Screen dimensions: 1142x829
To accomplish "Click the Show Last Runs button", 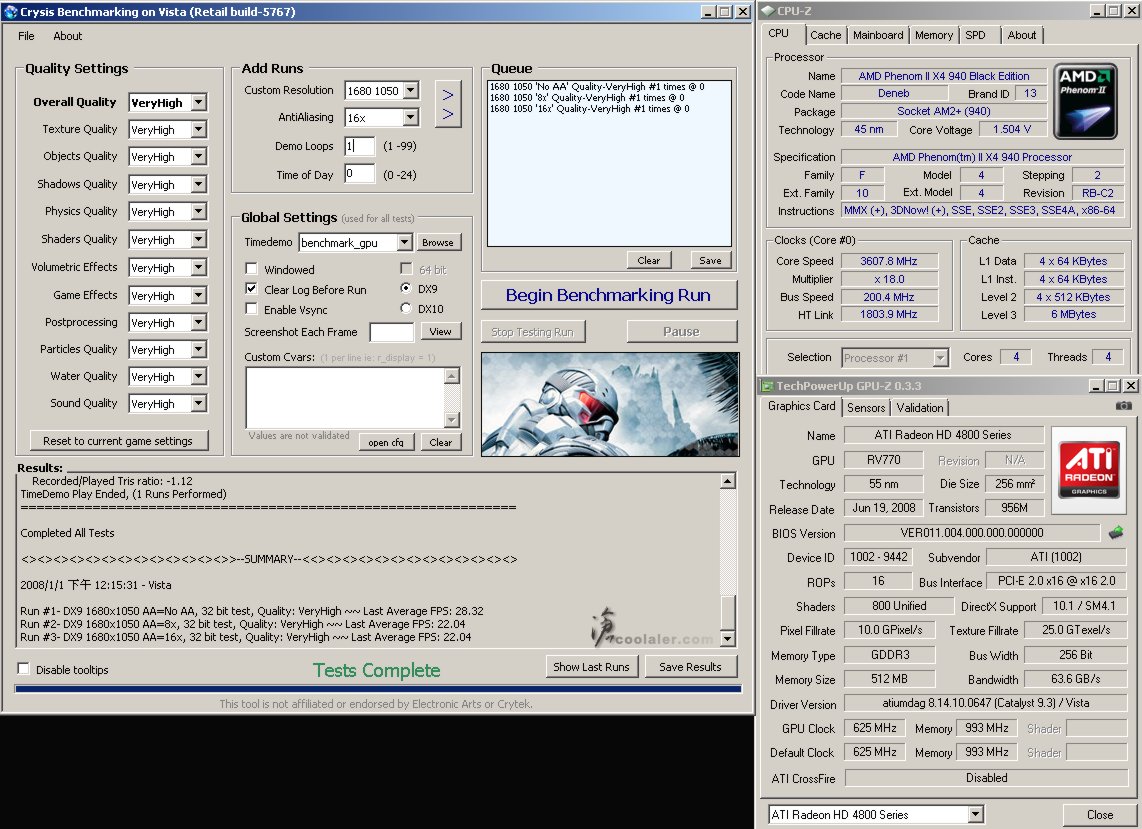I will tap(591, 667).
